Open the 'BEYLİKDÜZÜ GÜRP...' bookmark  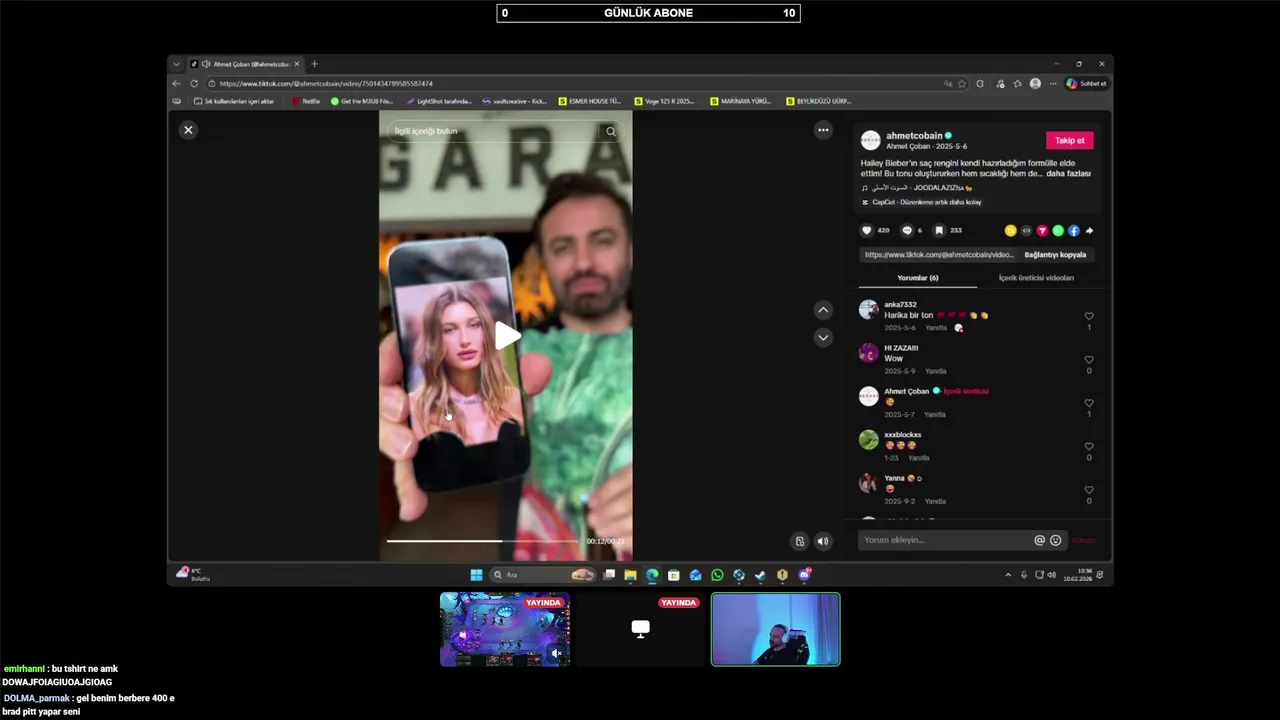click(819, 101)
